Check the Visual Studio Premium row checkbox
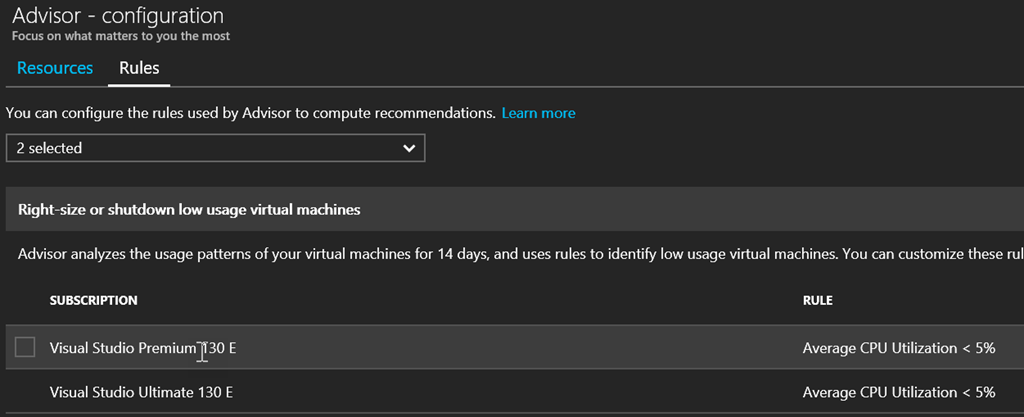Image resolution: width=1024 pixels, height=417 pixels. pyautogui.click(x=25, y=347)
